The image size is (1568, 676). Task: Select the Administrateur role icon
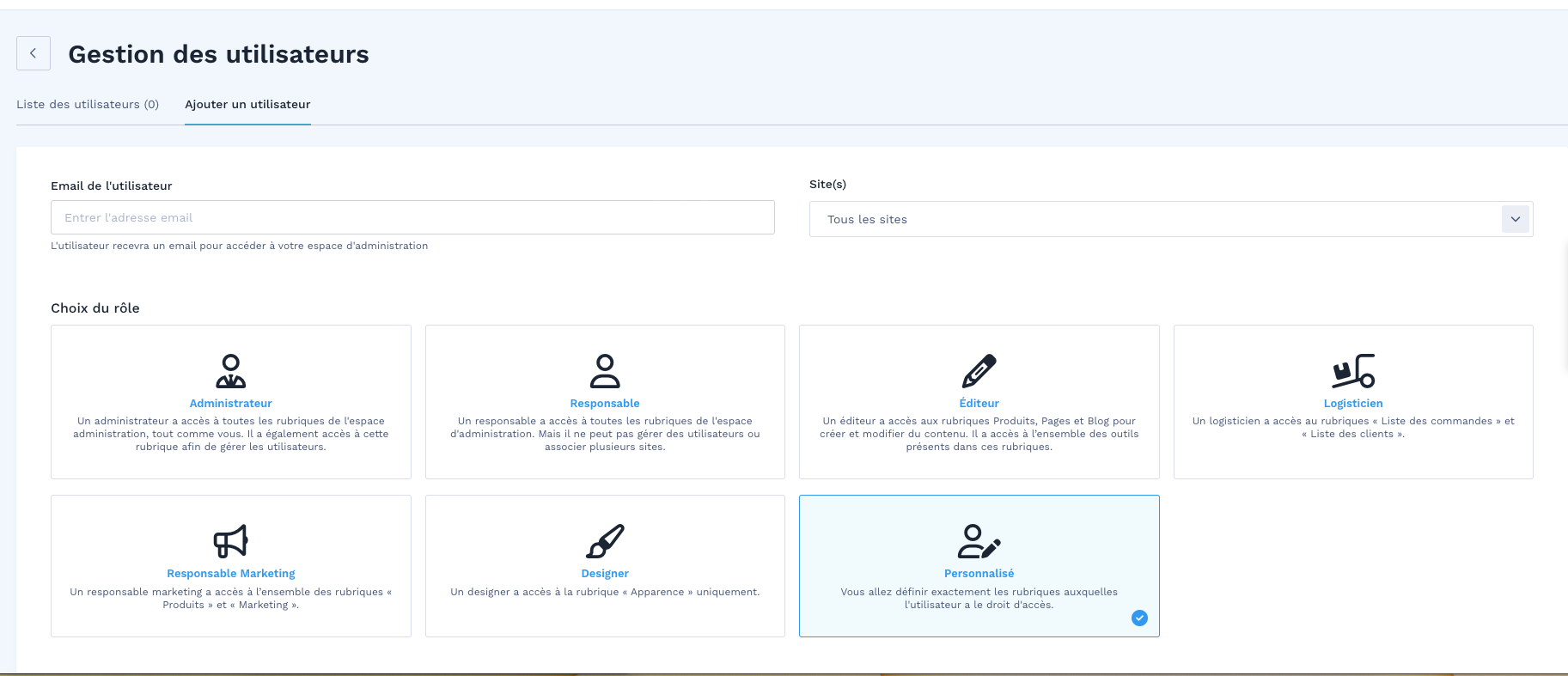230,371
